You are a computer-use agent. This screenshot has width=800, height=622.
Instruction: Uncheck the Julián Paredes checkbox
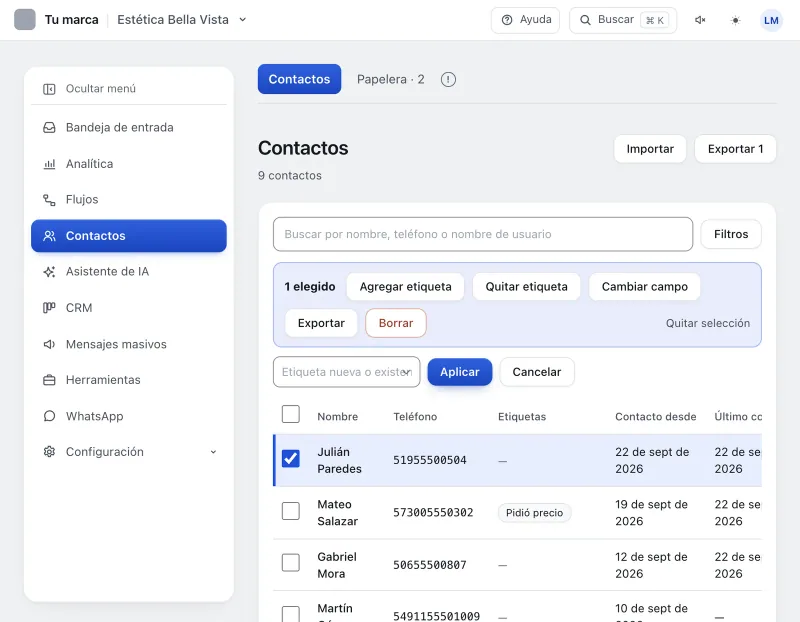(291, 459)
